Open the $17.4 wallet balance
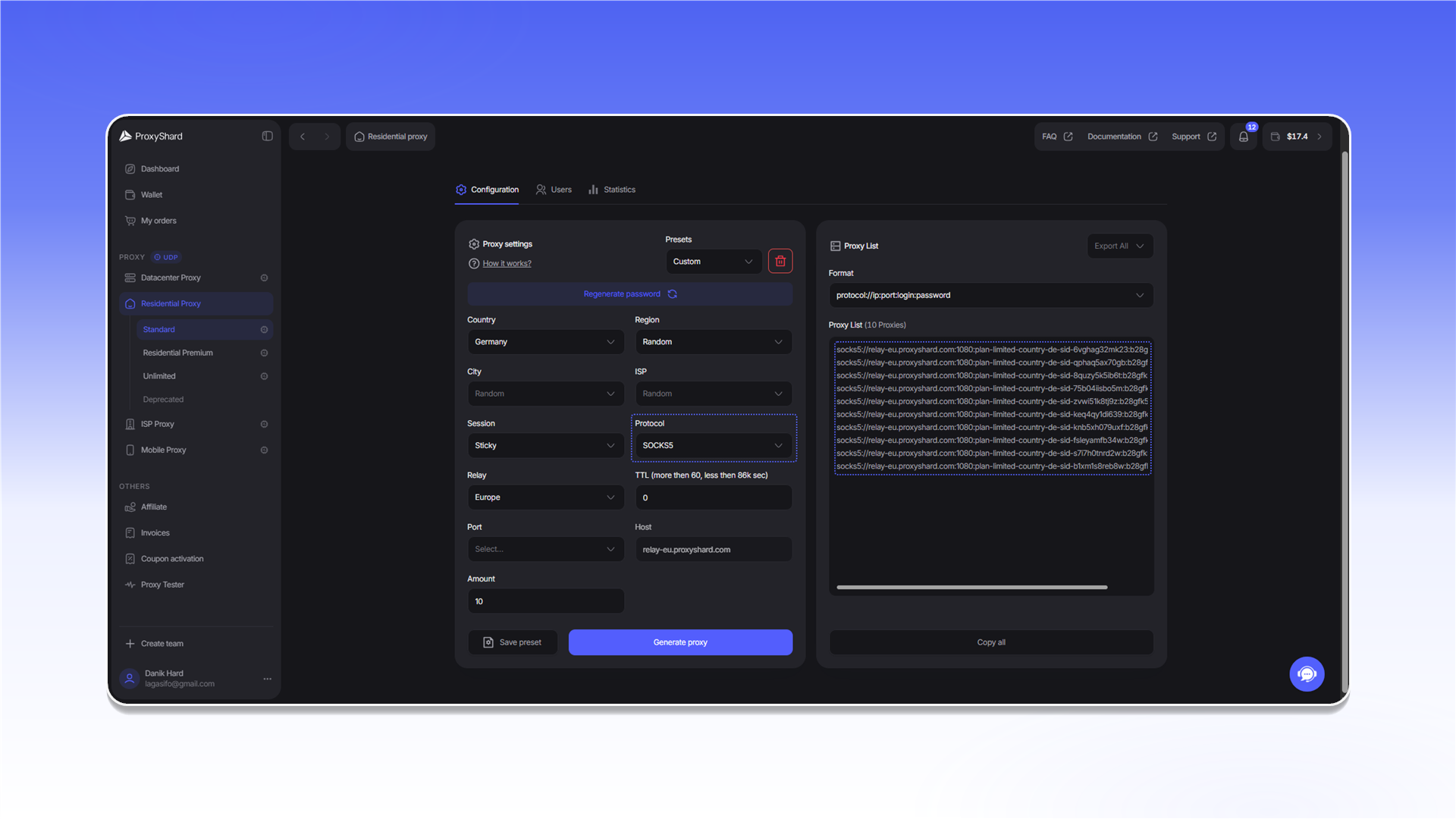This screenshot has height=819, width=1456. [1297, 136]
